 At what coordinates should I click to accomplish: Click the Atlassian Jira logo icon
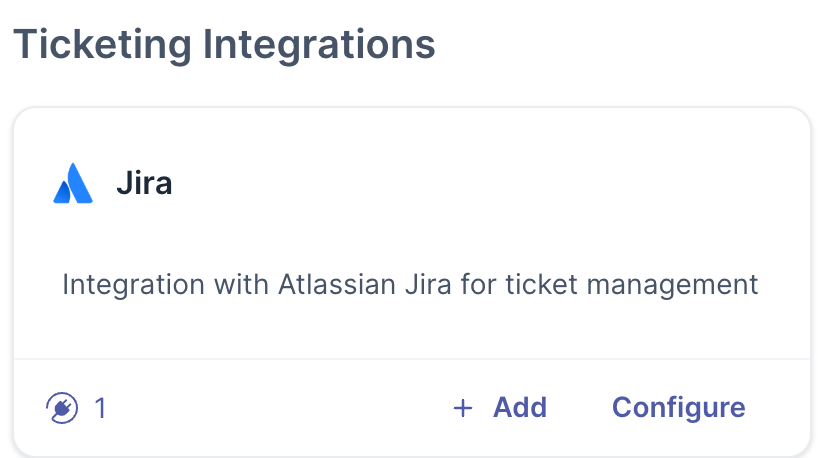coord(73,184)
